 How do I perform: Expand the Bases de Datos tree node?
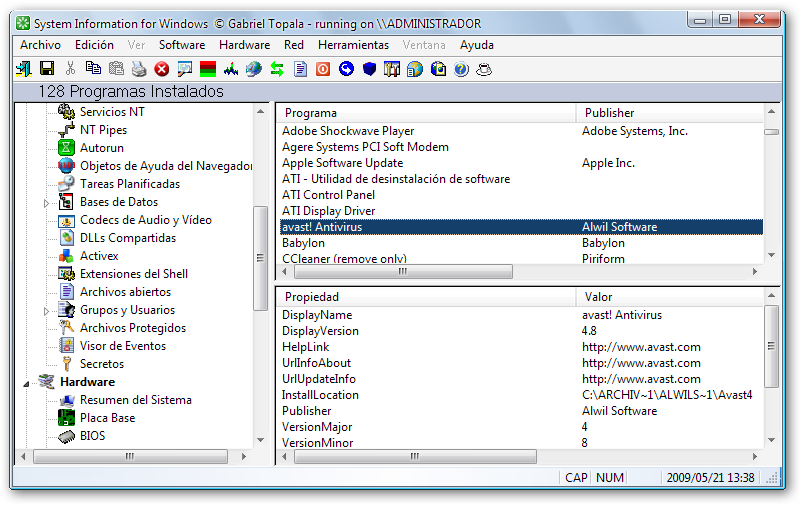46,203
